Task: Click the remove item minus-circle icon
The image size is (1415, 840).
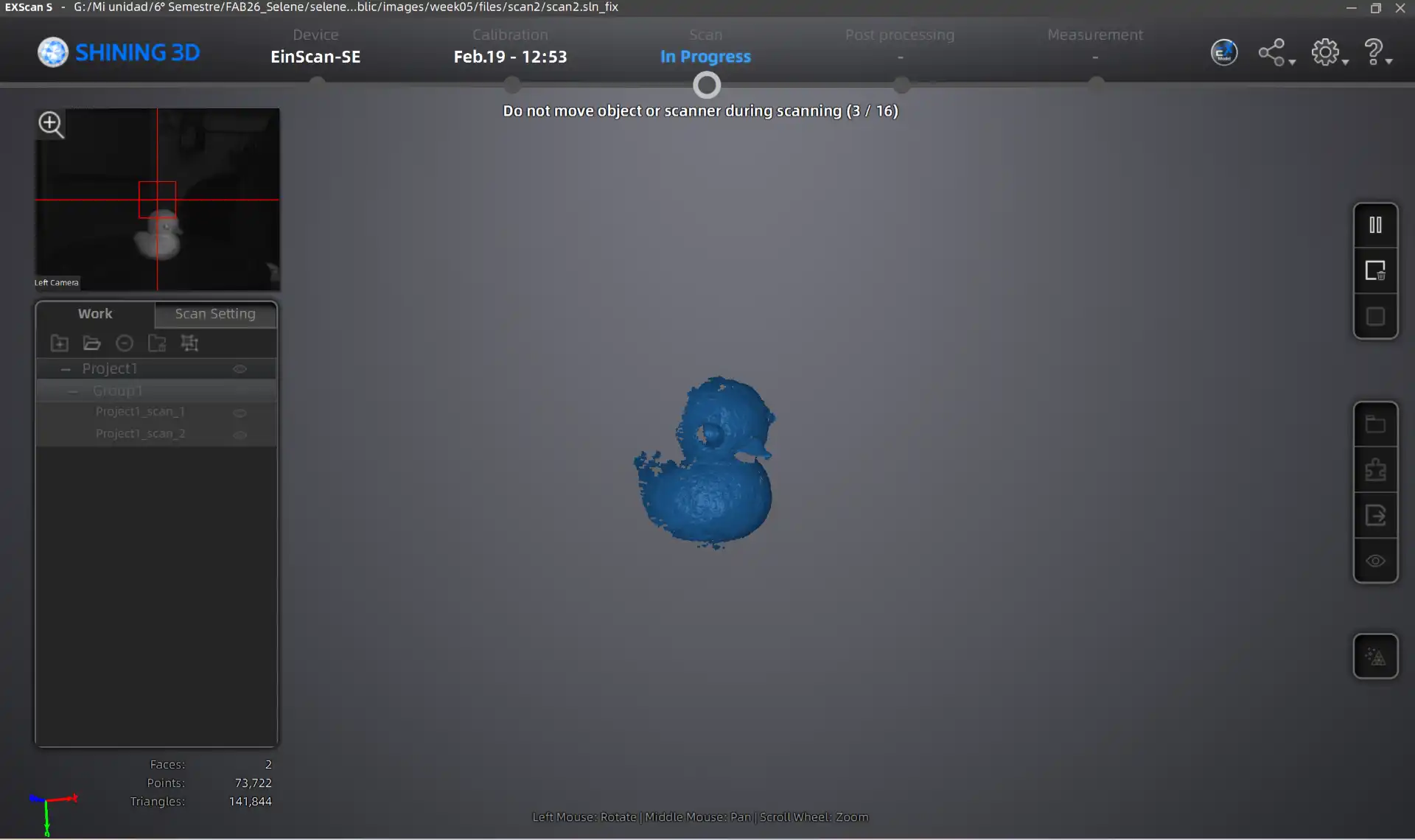Action: 124,343
